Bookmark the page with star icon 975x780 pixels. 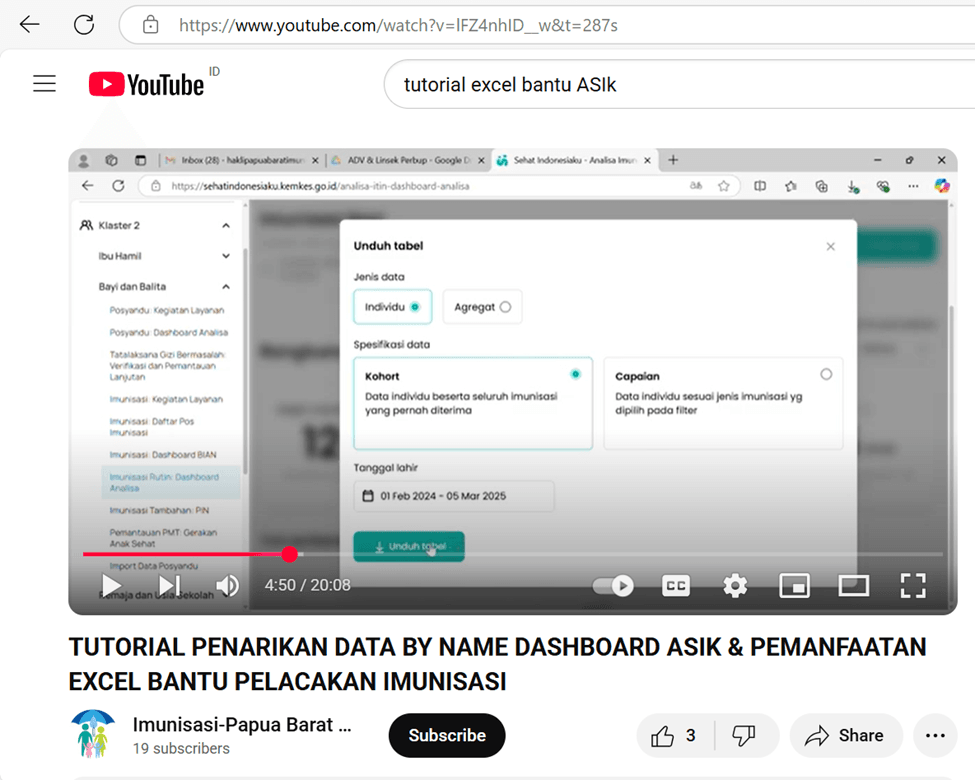coord(723,186)
